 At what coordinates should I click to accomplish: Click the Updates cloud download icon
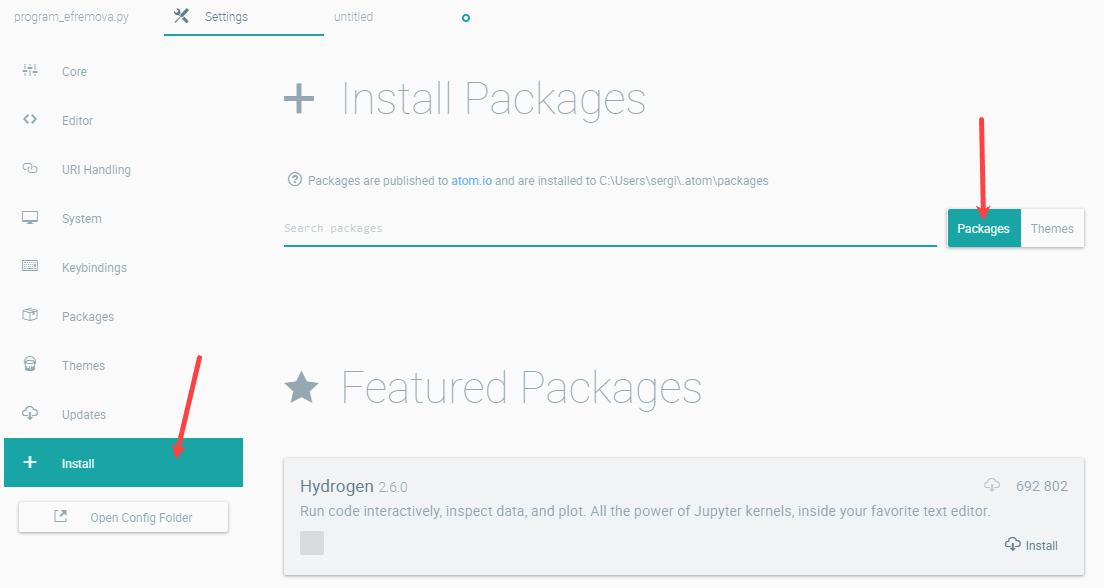30,413
